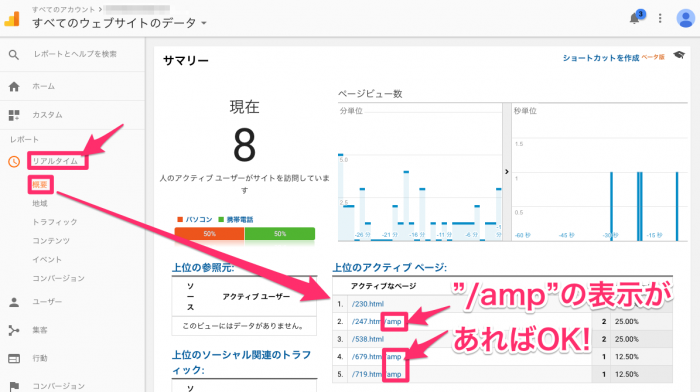700x392 pixels.
Task: Open the three-dot more options menu
Action: click(x=660, y=18)
